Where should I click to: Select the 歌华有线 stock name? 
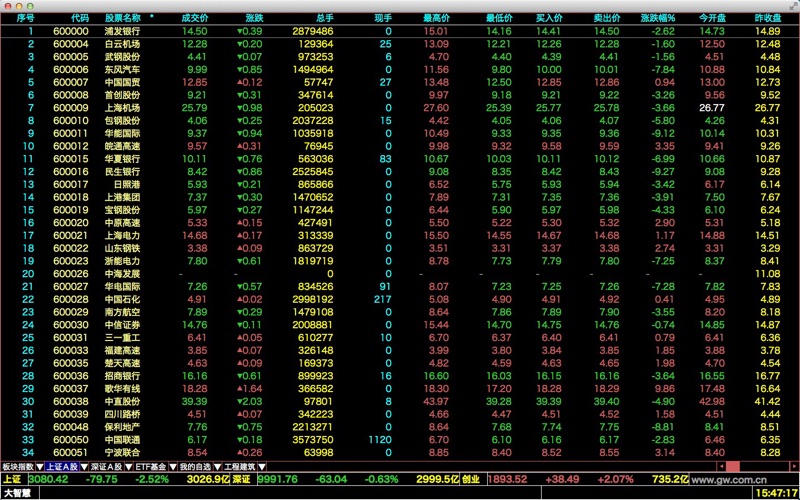click(x=122, y=388)
